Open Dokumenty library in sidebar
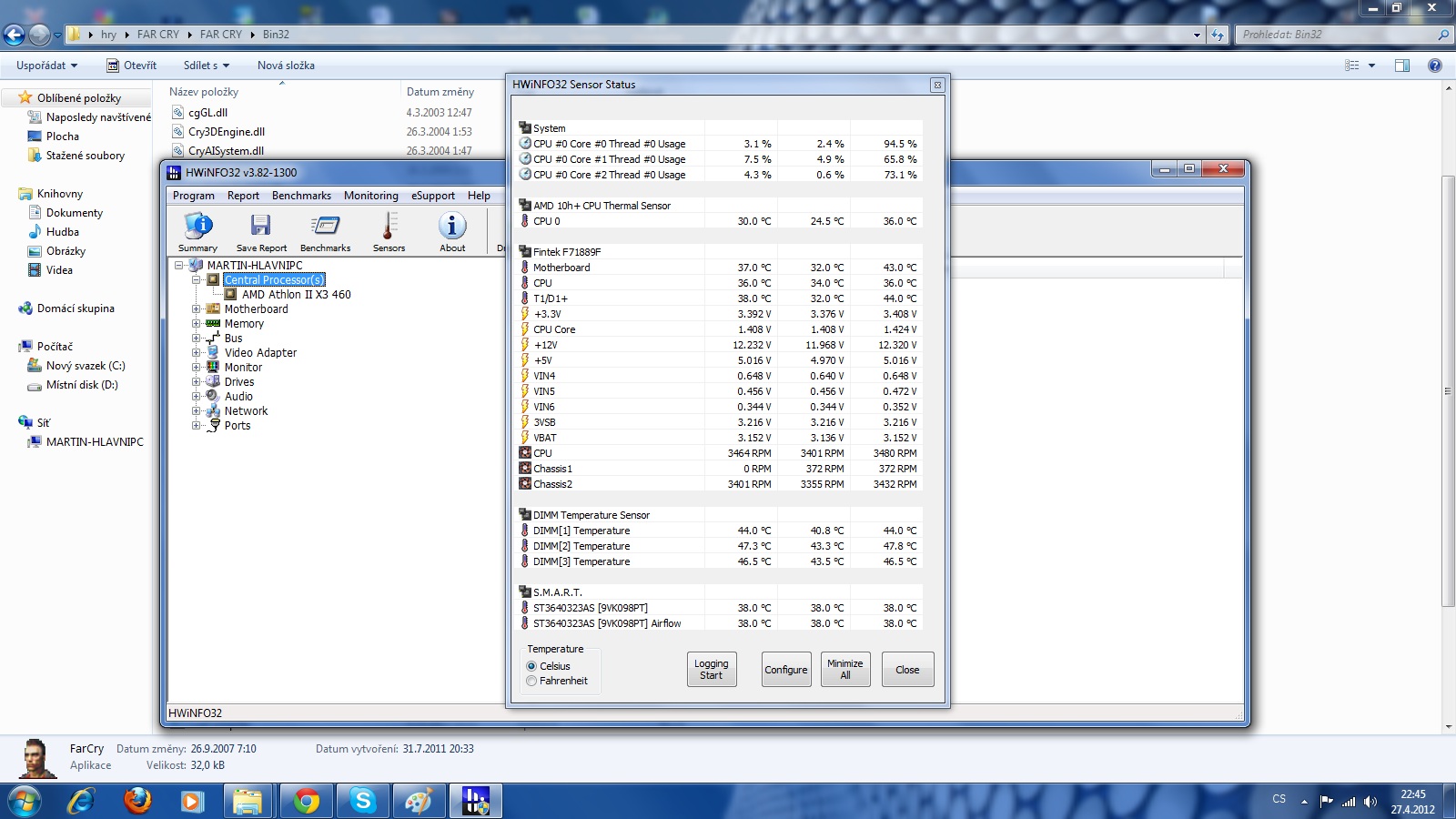The height and width of the screenshot is (819, 1456). (75, 213)
